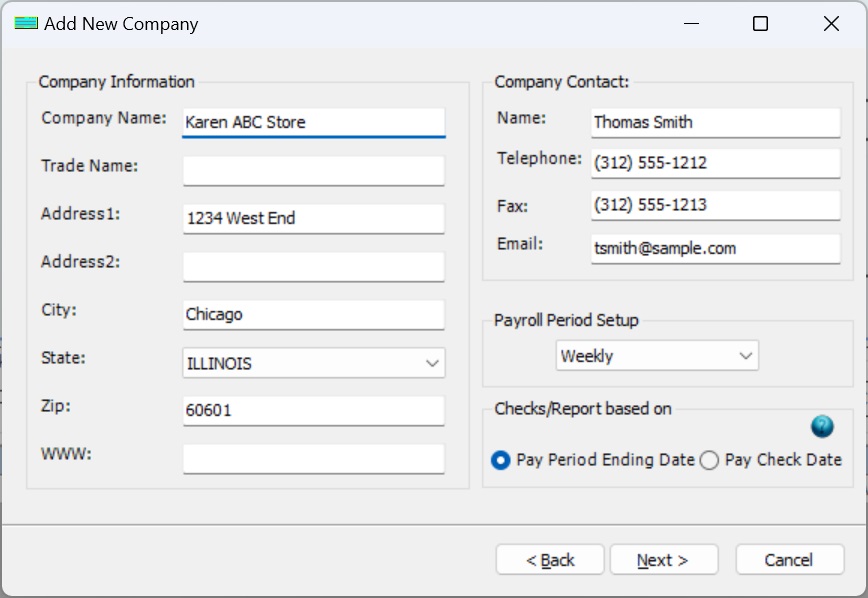Click into the empty Address2 field

[x=312, y=266]
